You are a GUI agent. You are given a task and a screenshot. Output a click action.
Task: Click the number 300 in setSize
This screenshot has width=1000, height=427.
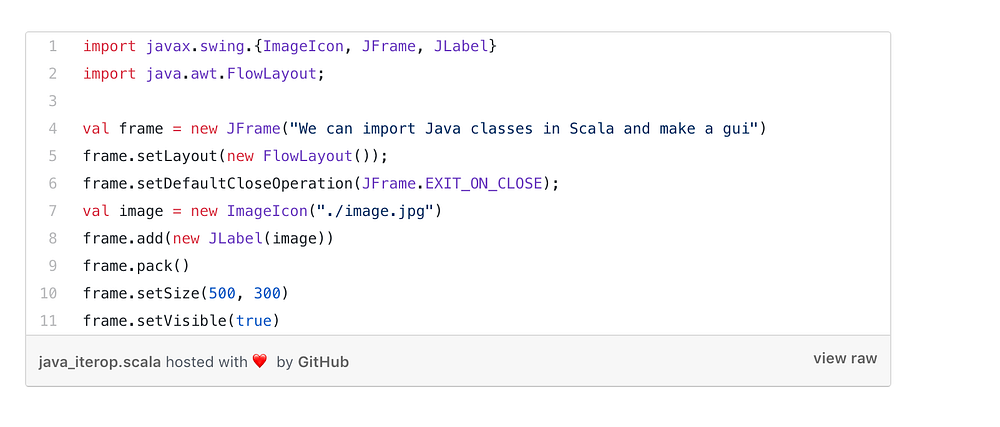tap(267, 293)
